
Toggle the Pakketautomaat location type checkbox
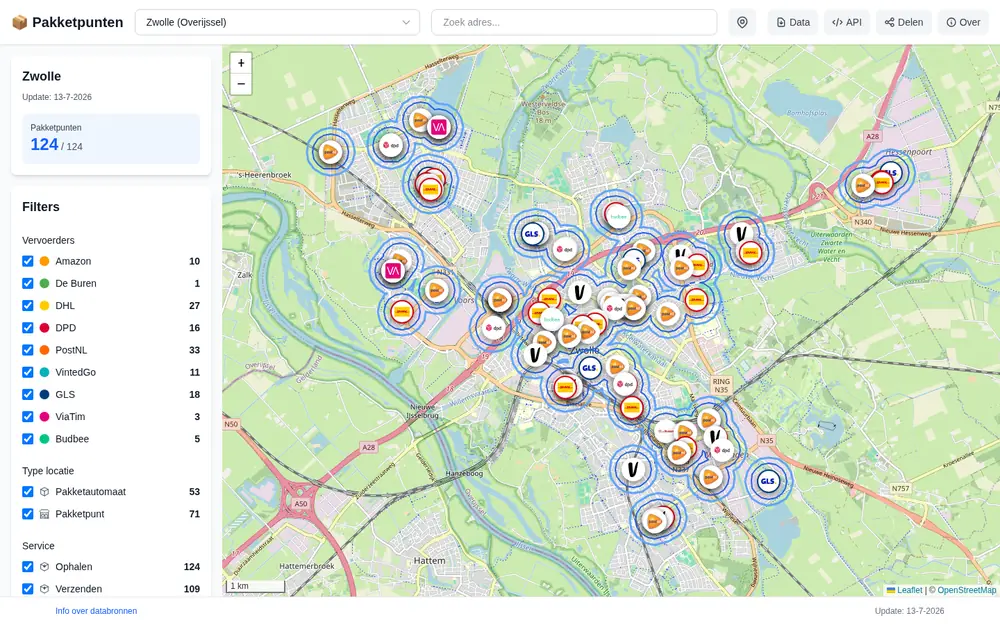(27, 492)
